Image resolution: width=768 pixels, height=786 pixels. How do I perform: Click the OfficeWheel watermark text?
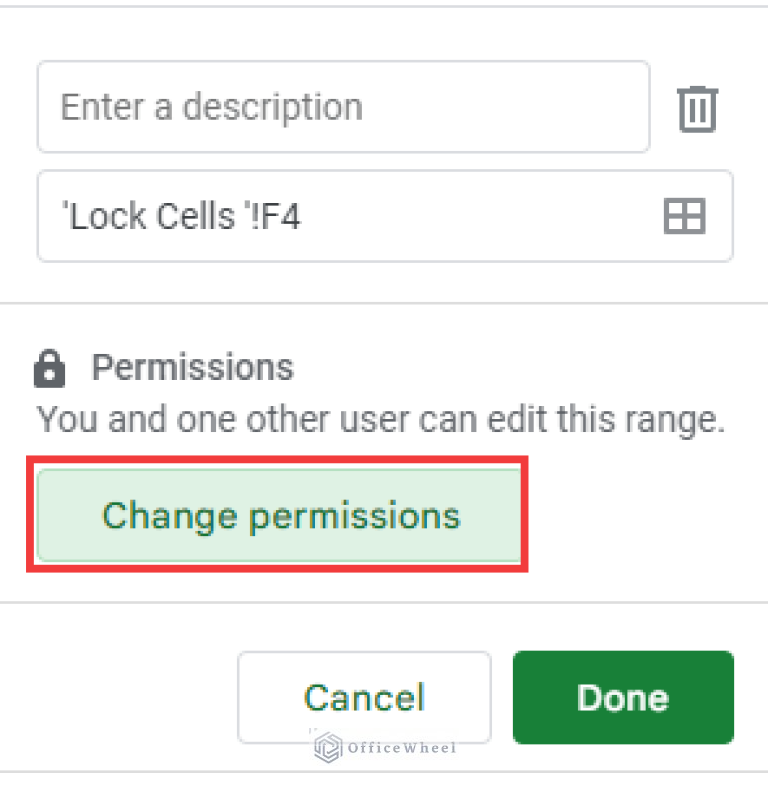402,747
